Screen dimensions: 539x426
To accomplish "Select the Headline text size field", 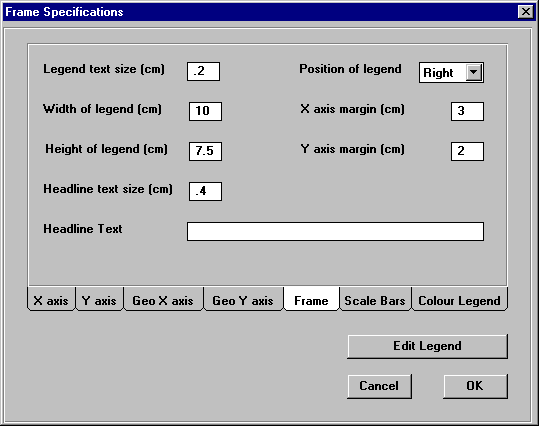I will pyautogui.click(x=205, y=191).
